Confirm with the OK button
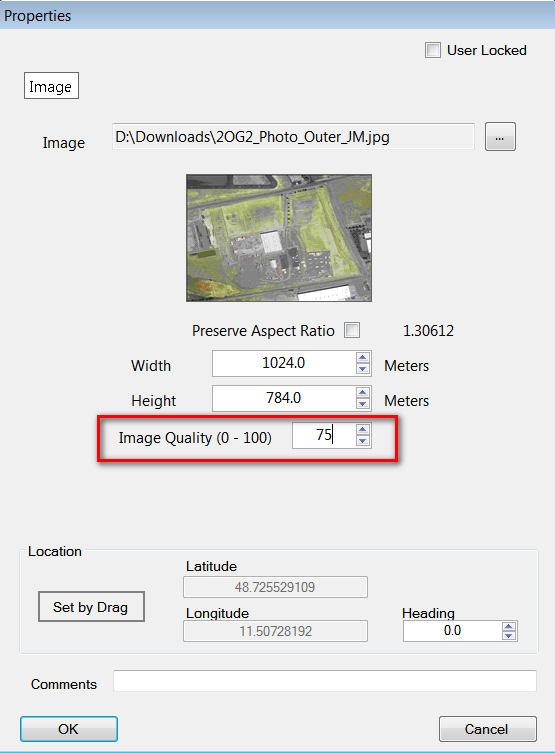Image resolution: width=555 pixels, height=753 pixels. 69,729
